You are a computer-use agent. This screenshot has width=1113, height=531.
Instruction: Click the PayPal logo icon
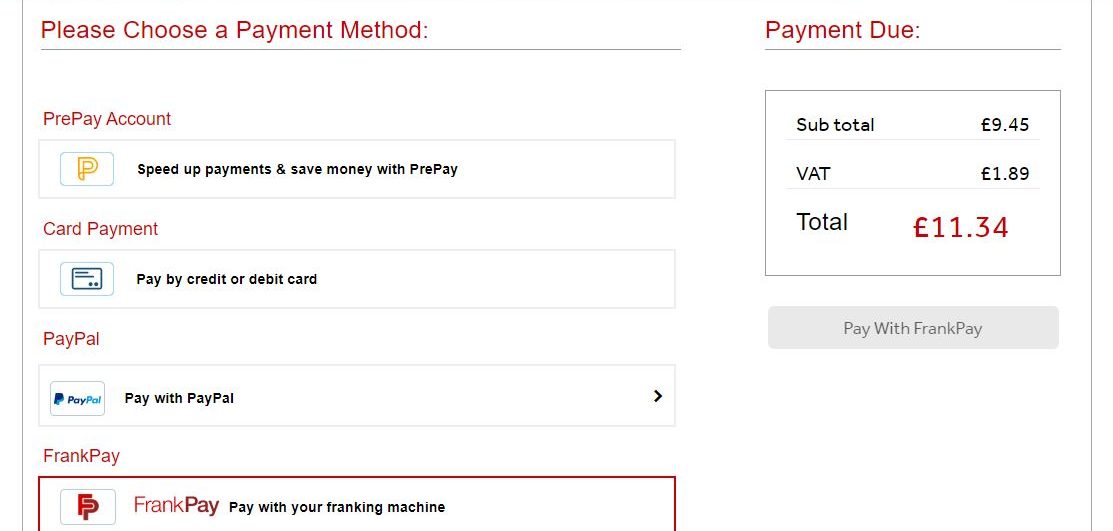tap(77, 398)
